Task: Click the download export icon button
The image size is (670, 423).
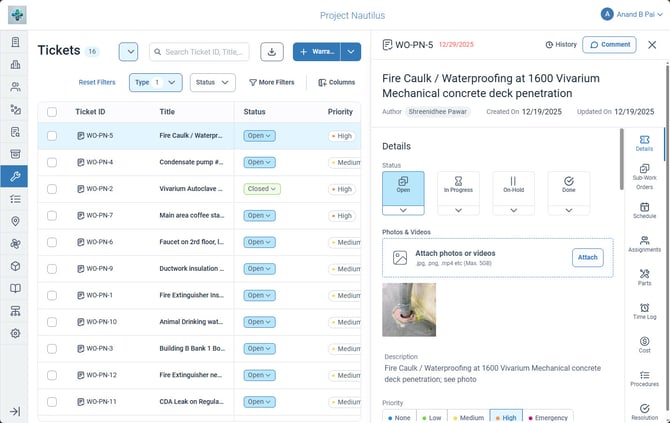Action: [272, 52]
